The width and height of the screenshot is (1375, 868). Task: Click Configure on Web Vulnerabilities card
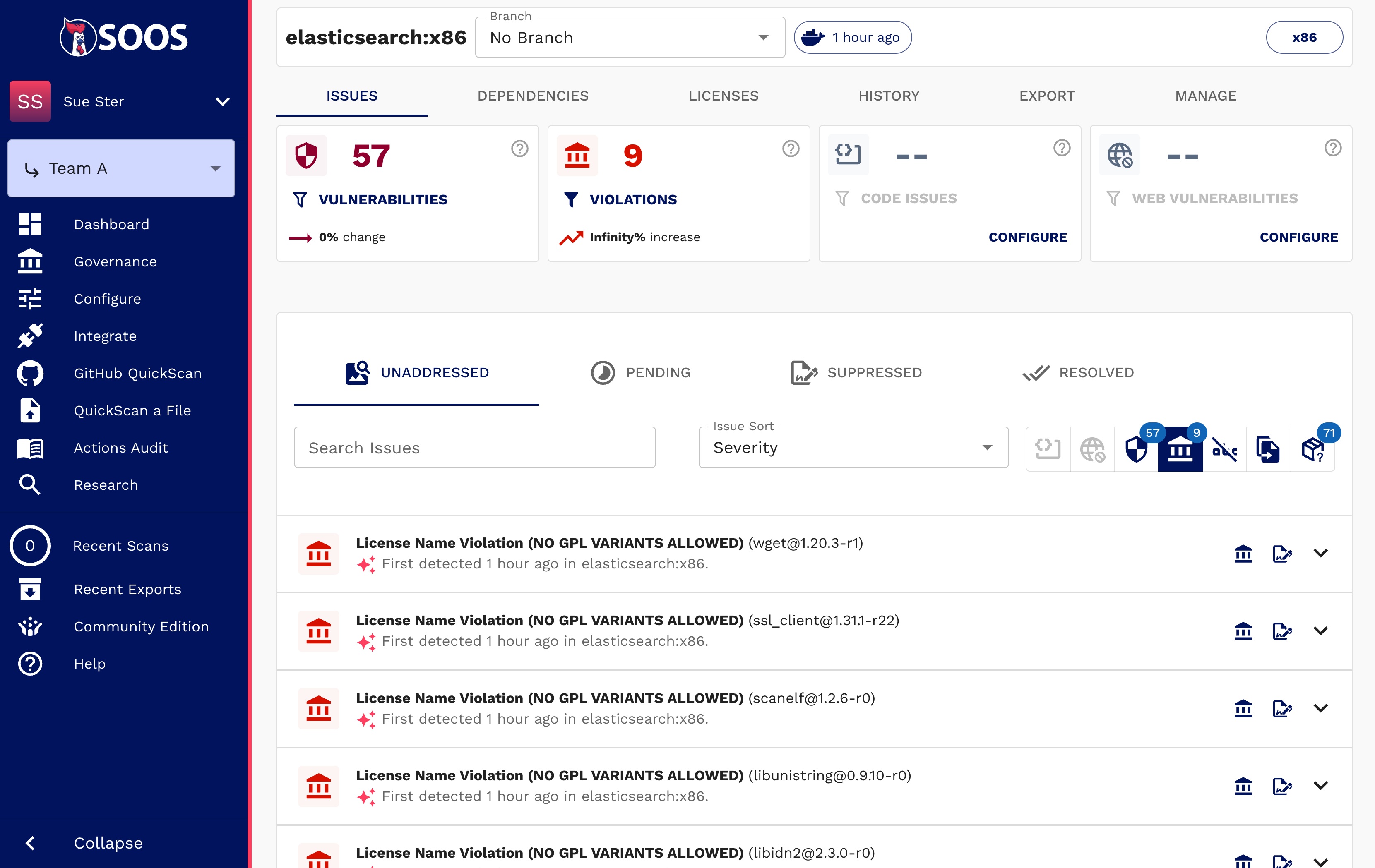click(x=1298, y=237)
